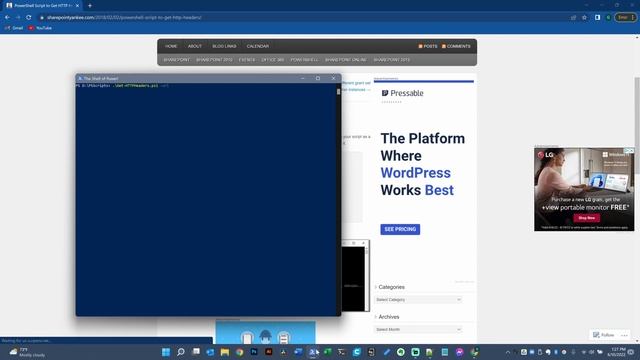This screenshot has width=640, height=360.
Task: Open the CALENDAR menu item
Action: coord(258,47)
